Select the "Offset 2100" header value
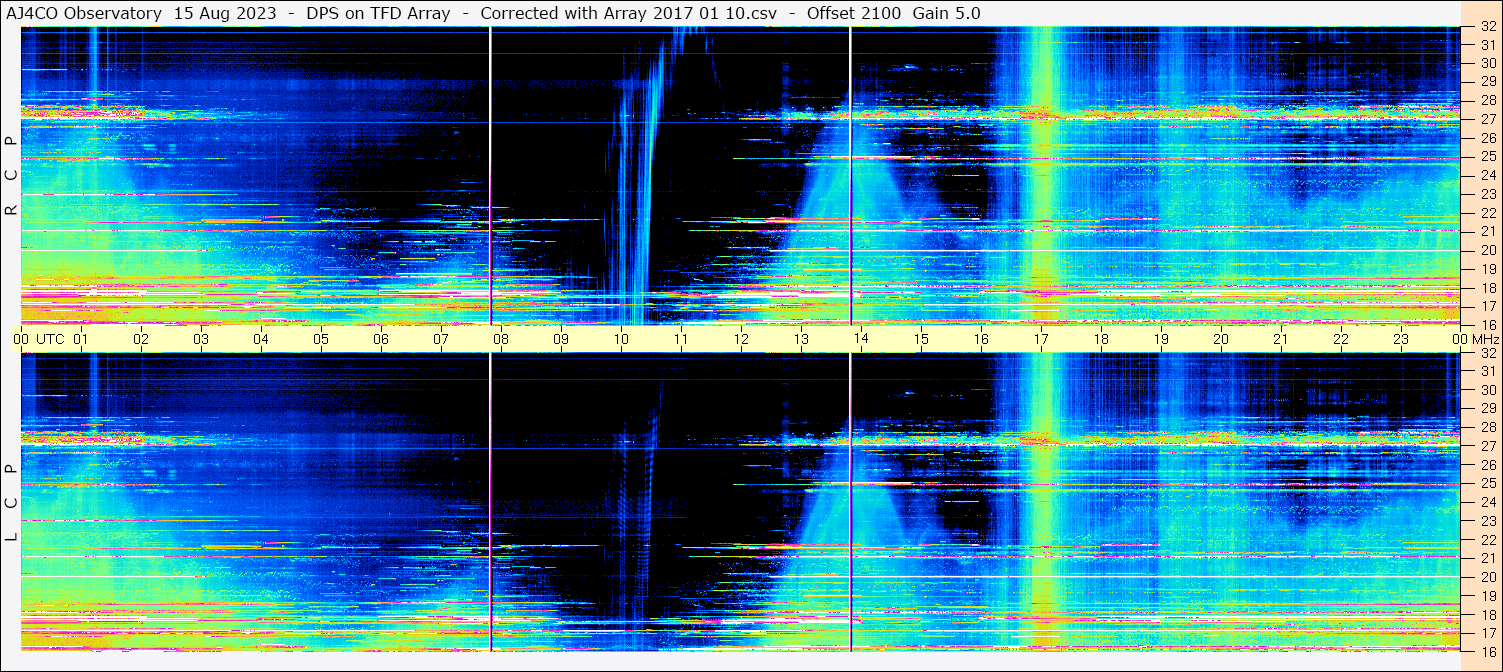This screenshot has height=672, width=1503. click(x=853, y=13)
